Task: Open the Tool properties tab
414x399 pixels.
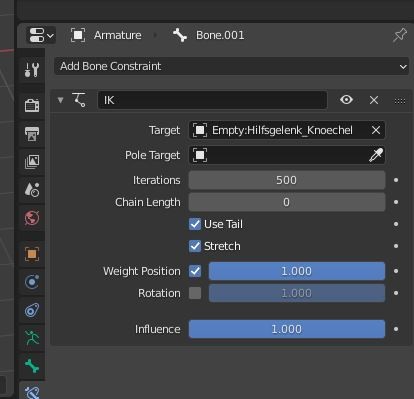Action: pyautogui.click(x=32, y=70)
